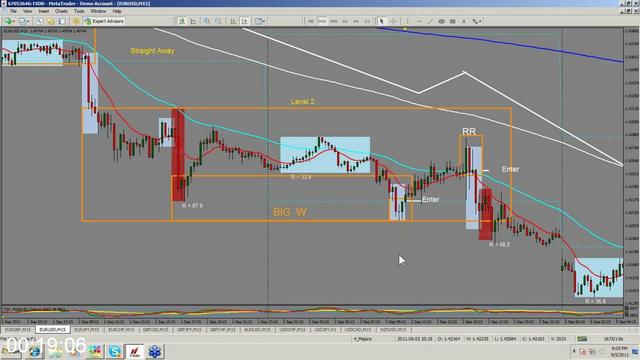The height and width of the screenshot is (360, 640).
Task: Click the 'BIG W' chart label
Action: pyautogui.click(x=290, y=212)
